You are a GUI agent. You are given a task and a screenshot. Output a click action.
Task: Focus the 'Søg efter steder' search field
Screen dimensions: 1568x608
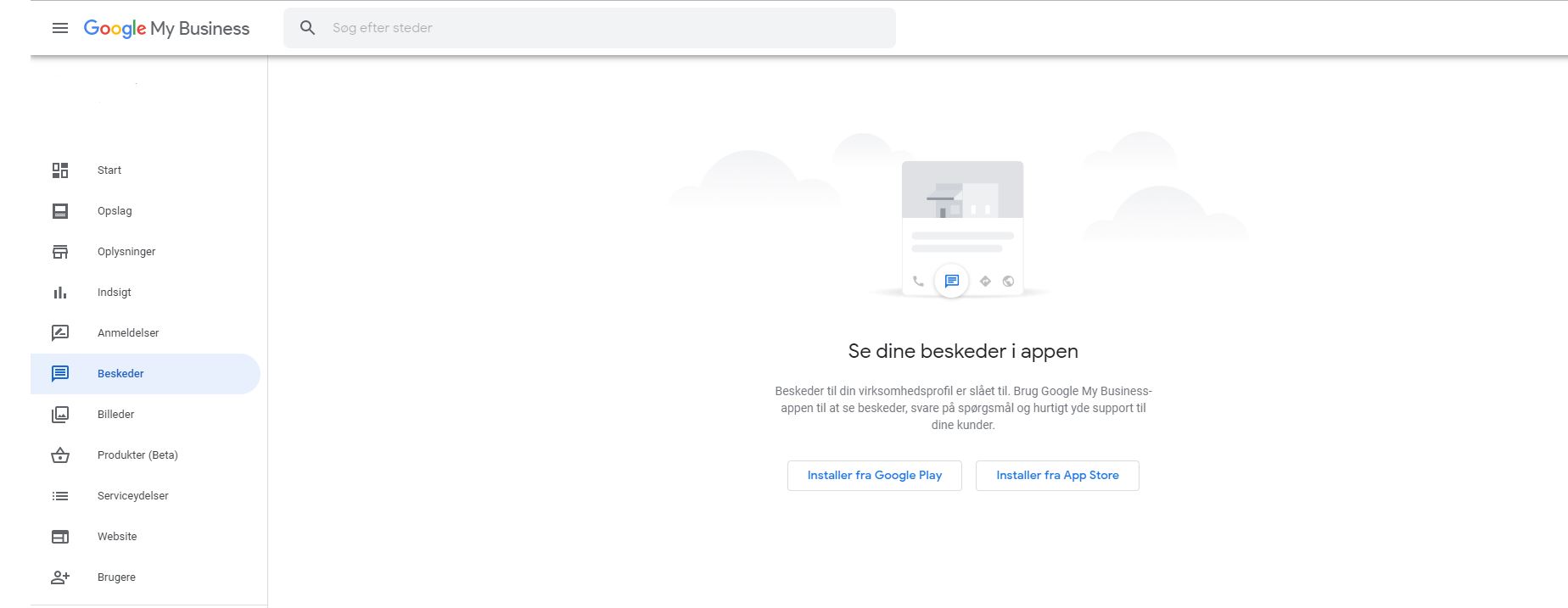click(590, 28)
